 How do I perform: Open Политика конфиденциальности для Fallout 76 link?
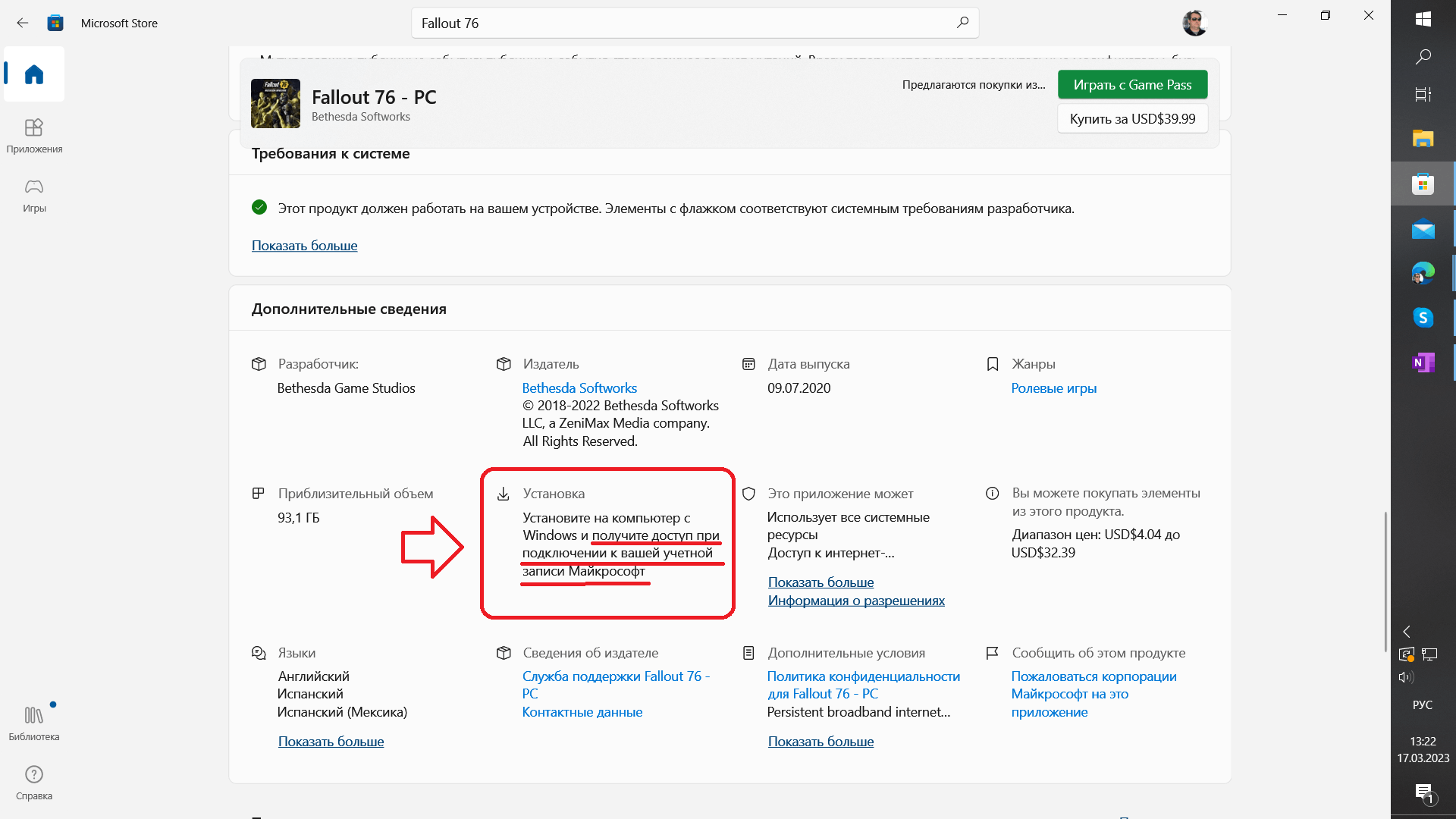(864, 685)
